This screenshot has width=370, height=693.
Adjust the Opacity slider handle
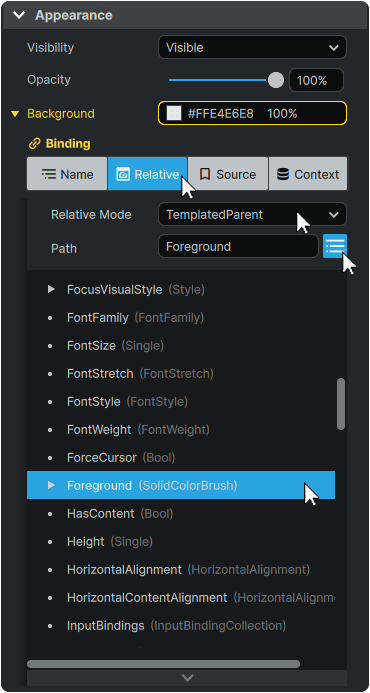tap(276, 80)
